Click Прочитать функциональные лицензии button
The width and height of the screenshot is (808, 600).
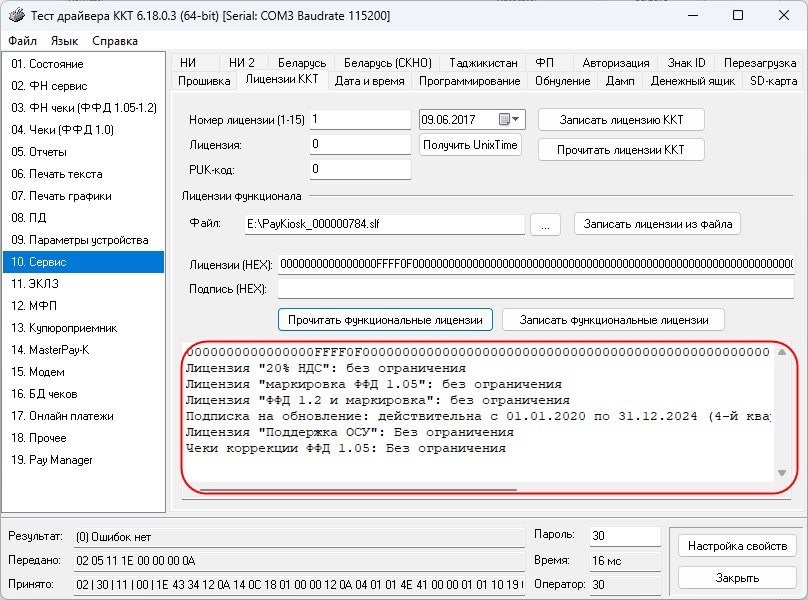385,320
